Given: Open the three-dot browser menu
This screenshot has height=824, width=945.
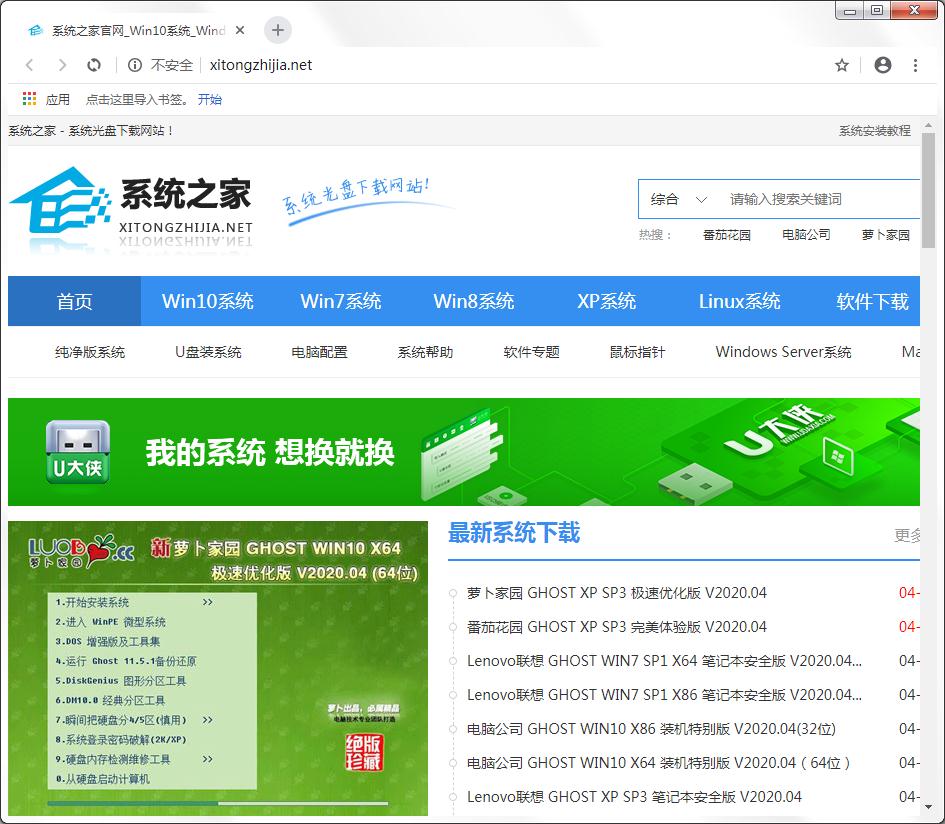Looking at the screenshot, I should coord(917,64).
